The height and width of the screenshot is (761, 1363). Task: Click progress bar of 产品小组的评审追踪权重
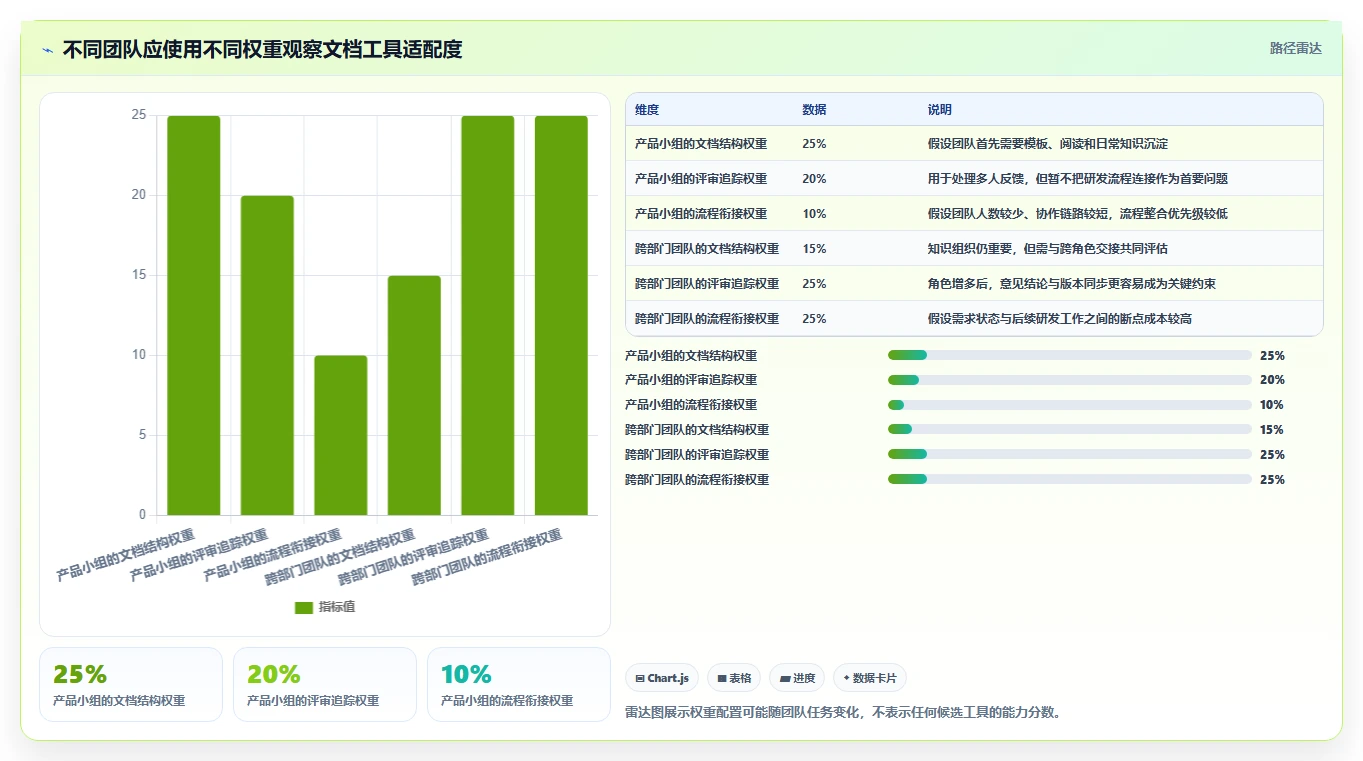pyautogui.click(x=1070, y=380)
